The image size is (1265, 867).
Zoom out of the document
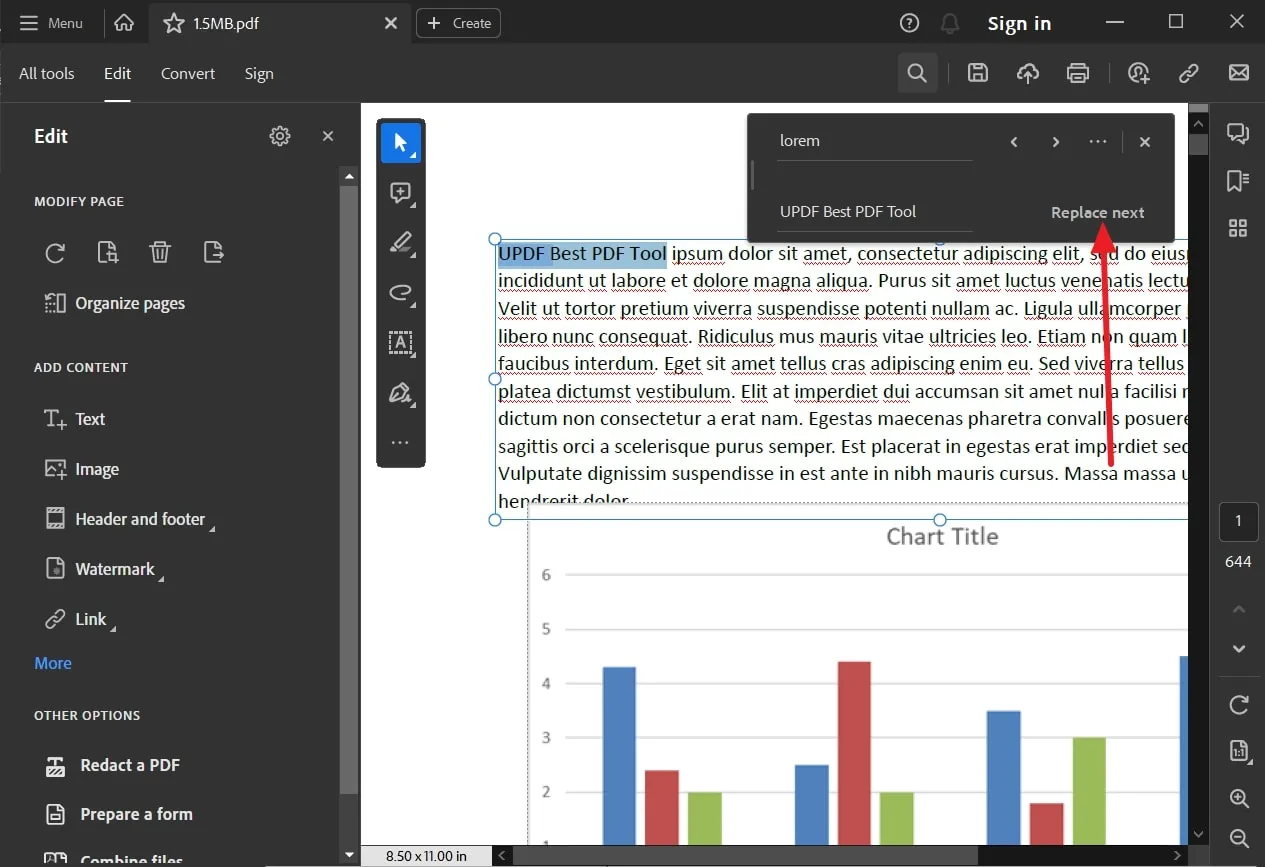[x=1239, y=838]
